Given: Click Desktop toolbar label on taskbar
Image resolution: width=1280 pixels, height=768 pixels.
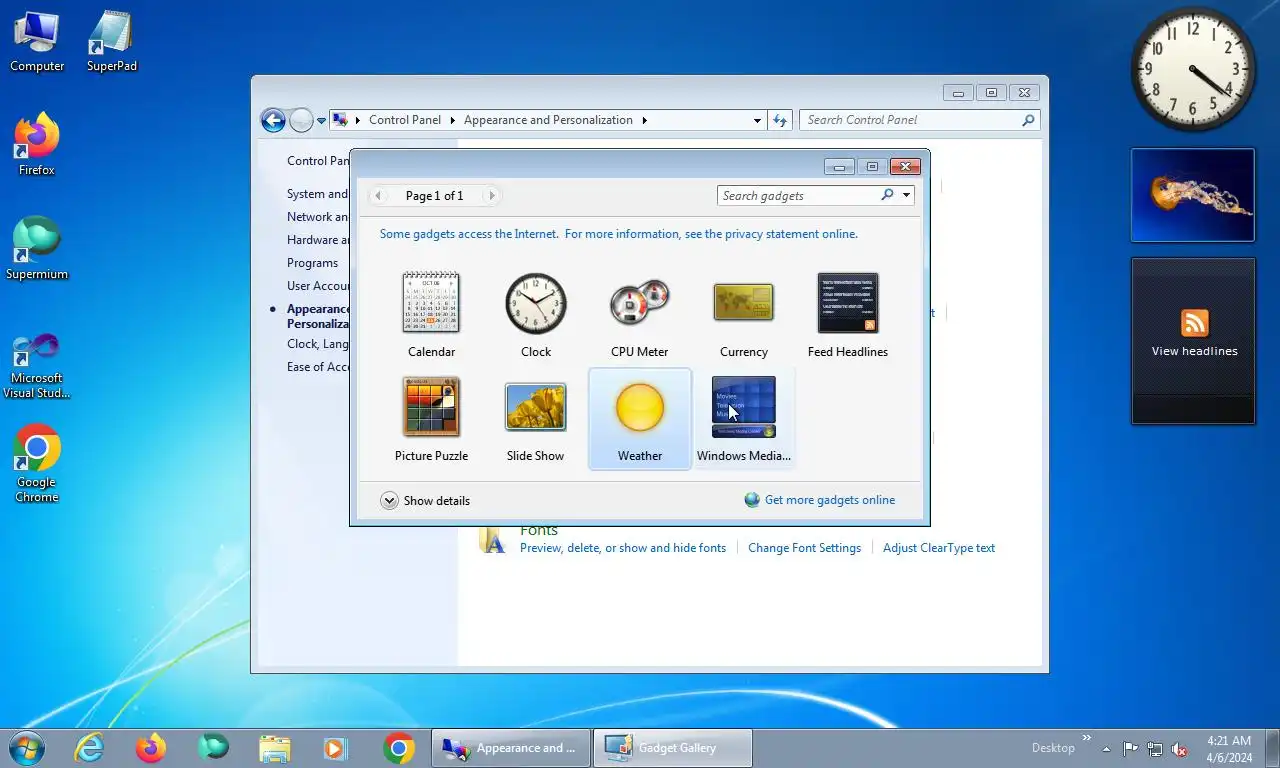Looking at the screenshot, I should coord(1053,748).
